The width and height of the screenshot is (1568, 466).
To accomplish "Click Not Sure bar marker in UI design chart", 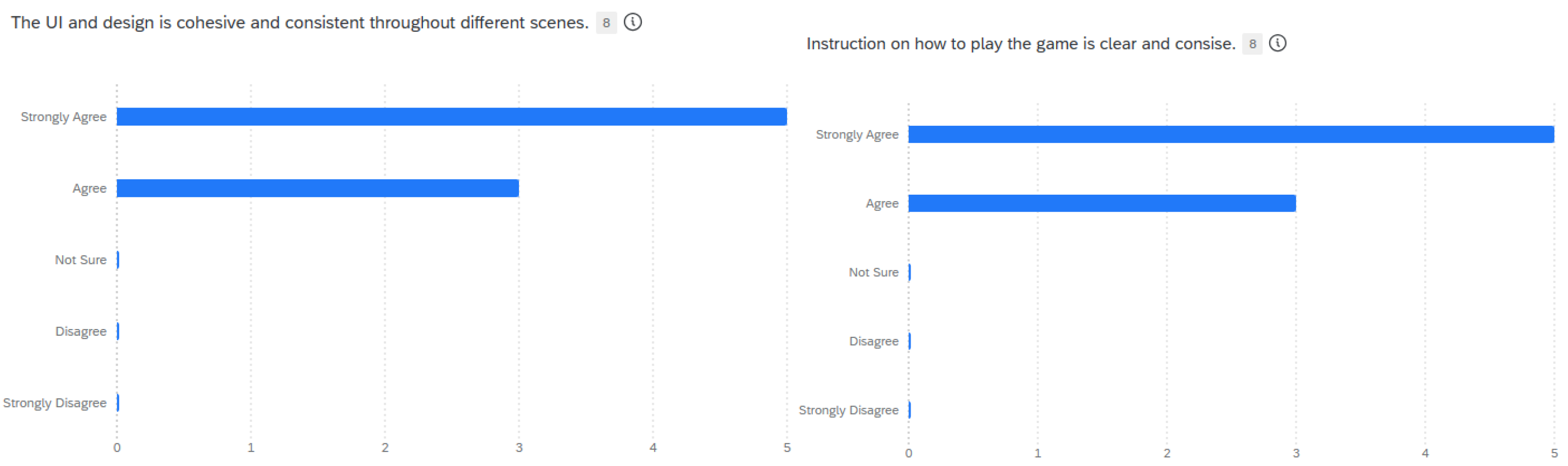I will pyautogui.click(x=118, y=260).
